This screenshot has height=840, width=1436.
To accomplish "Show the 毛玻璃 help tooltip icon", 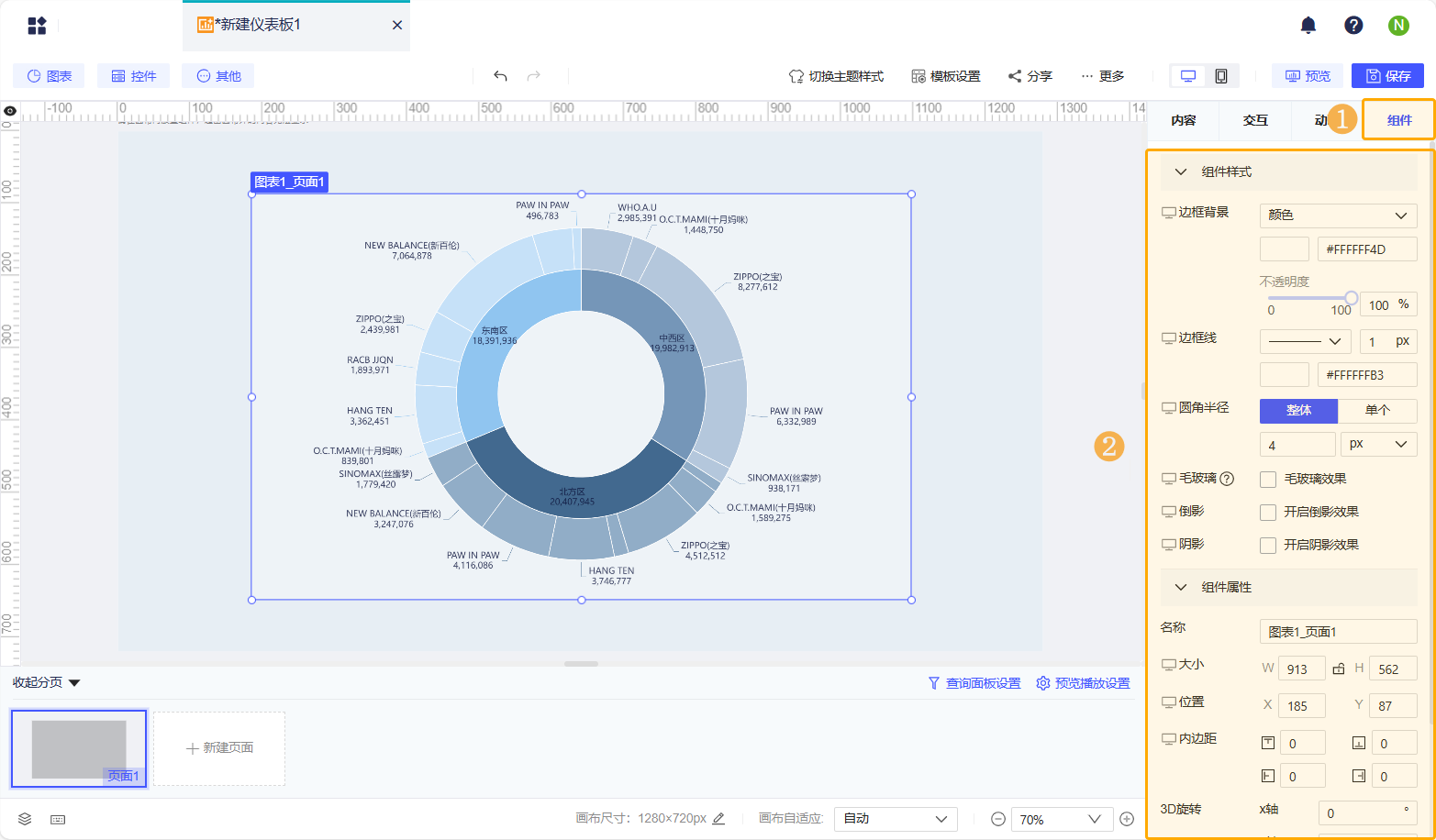I will (x=1227, y=479).
